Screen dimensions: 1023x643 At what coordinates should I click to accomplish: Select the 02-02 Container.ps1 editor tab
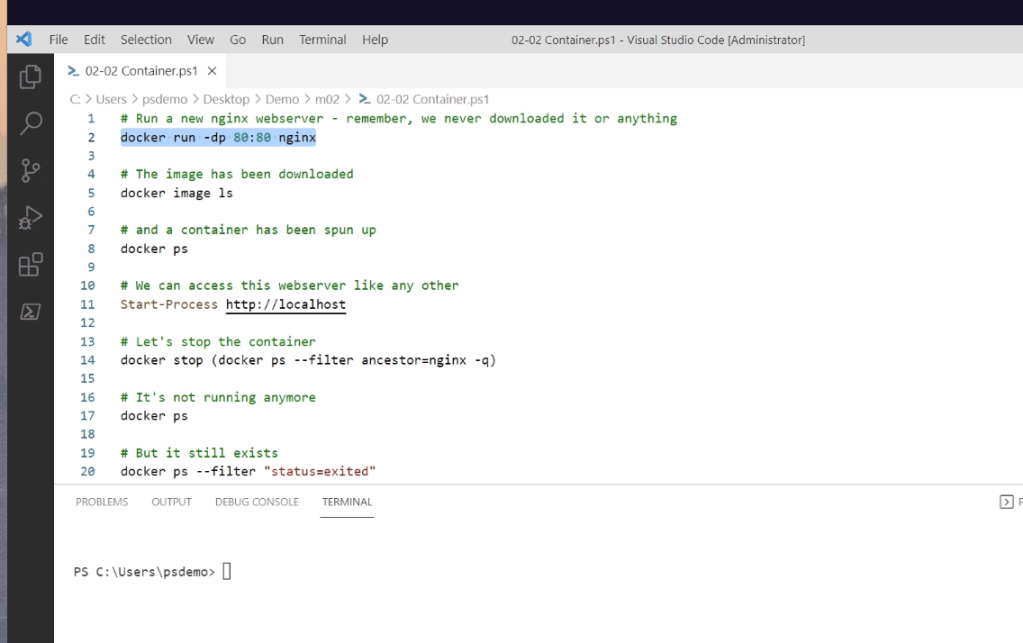pos(141,71)
